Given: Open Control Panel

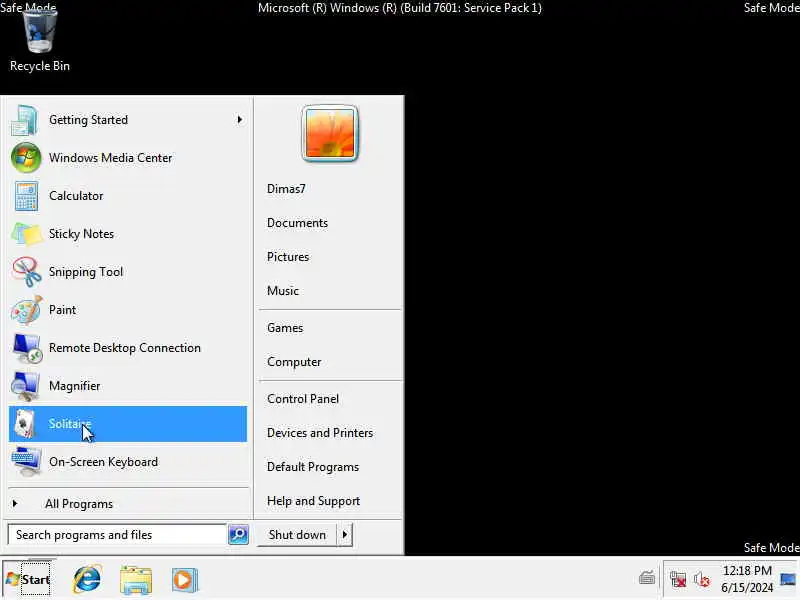Looking at the screenshot, I should [x=303, y=398].
